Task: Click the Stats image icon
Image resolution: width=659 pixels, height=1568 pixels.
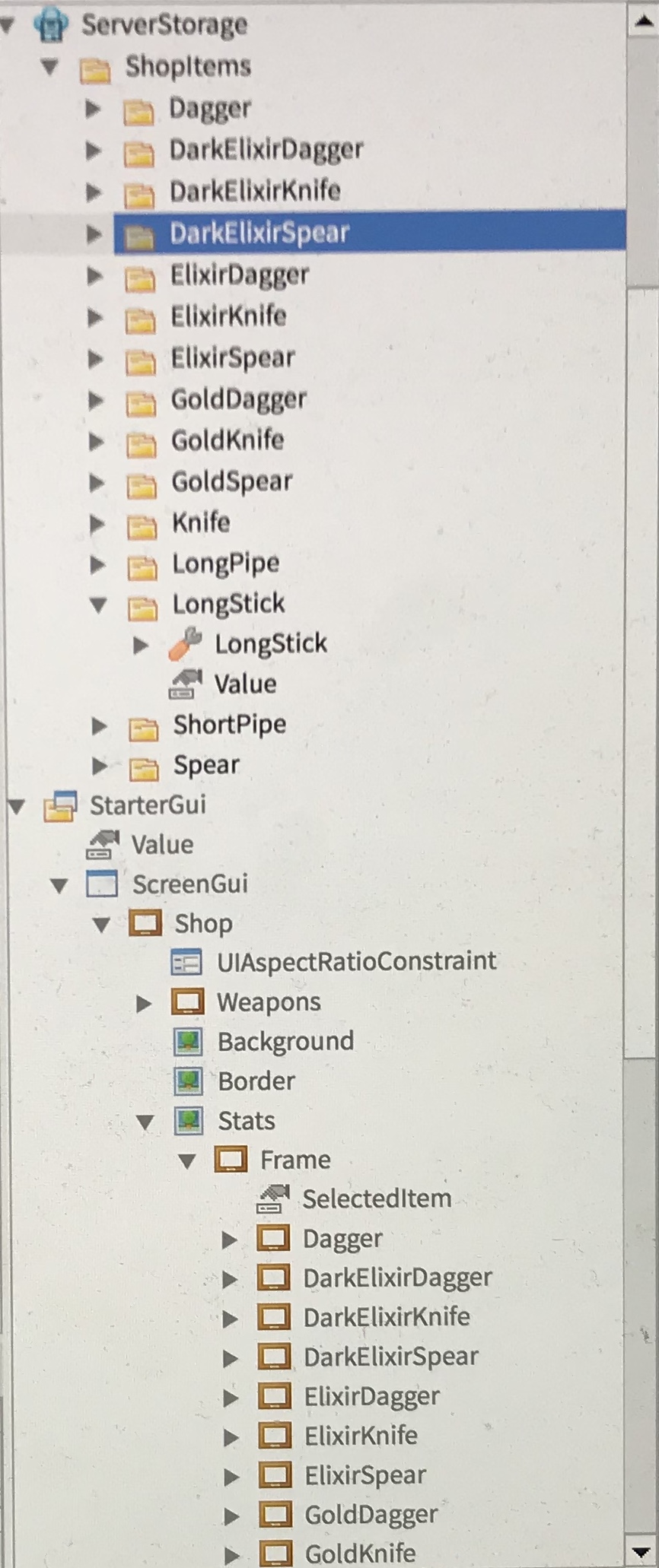Action: coord(189,1120)
